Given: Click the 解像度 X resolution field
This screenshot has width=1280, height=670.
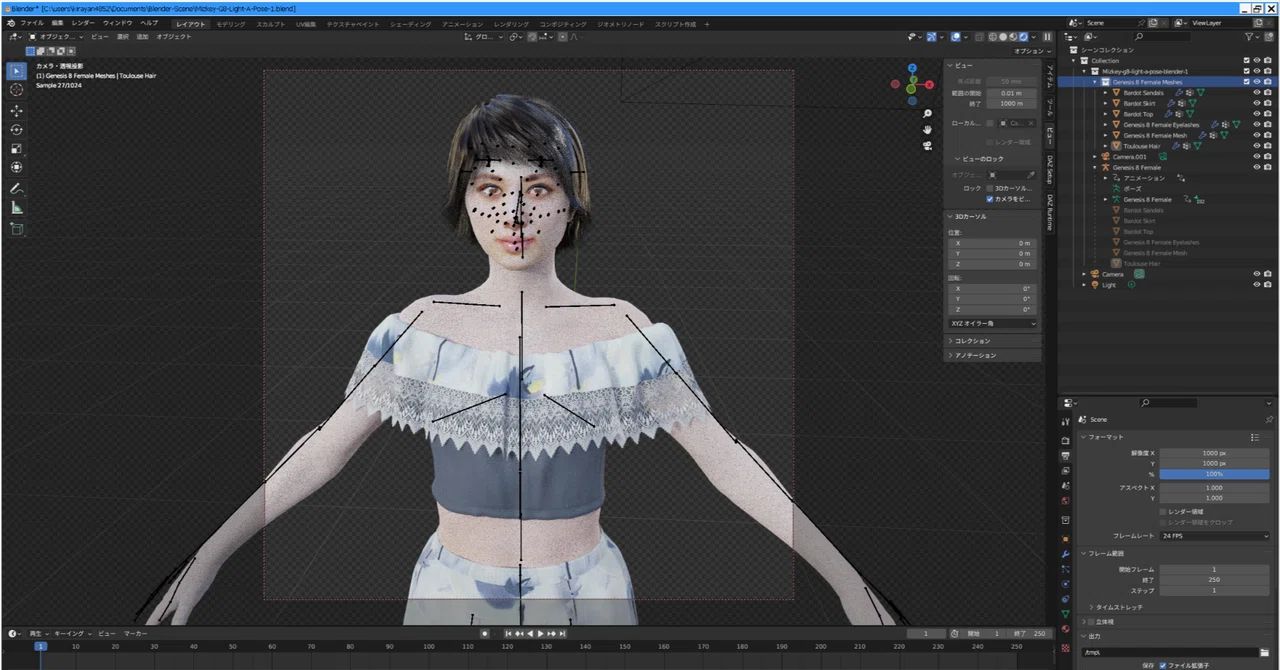Looking at the screenshot, I should (x=1215, y=453).
